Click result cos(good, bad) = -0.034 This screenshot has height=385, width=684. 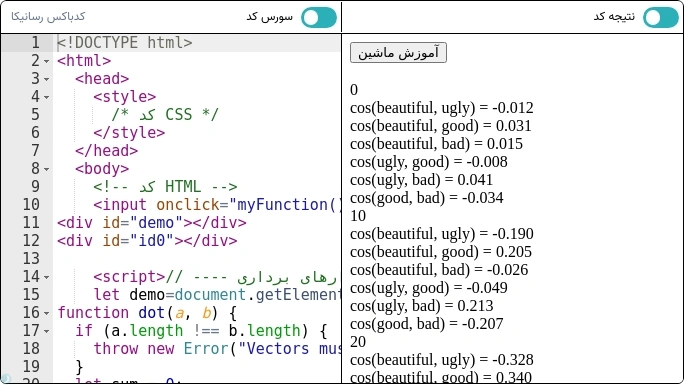427,198
